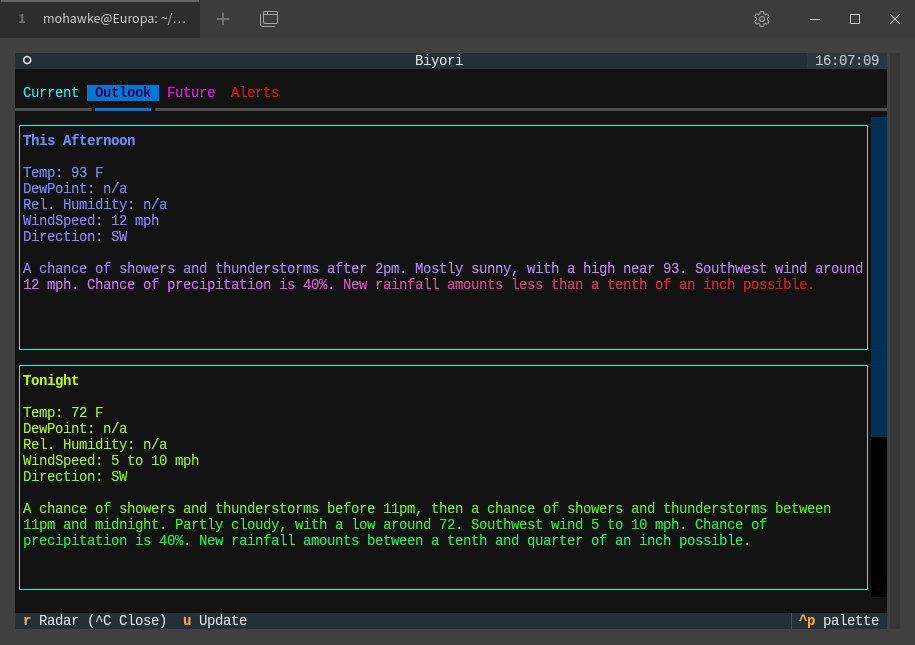Close the terminal window
The height and width of the screenshot is (645, 915).
[895, 19]
